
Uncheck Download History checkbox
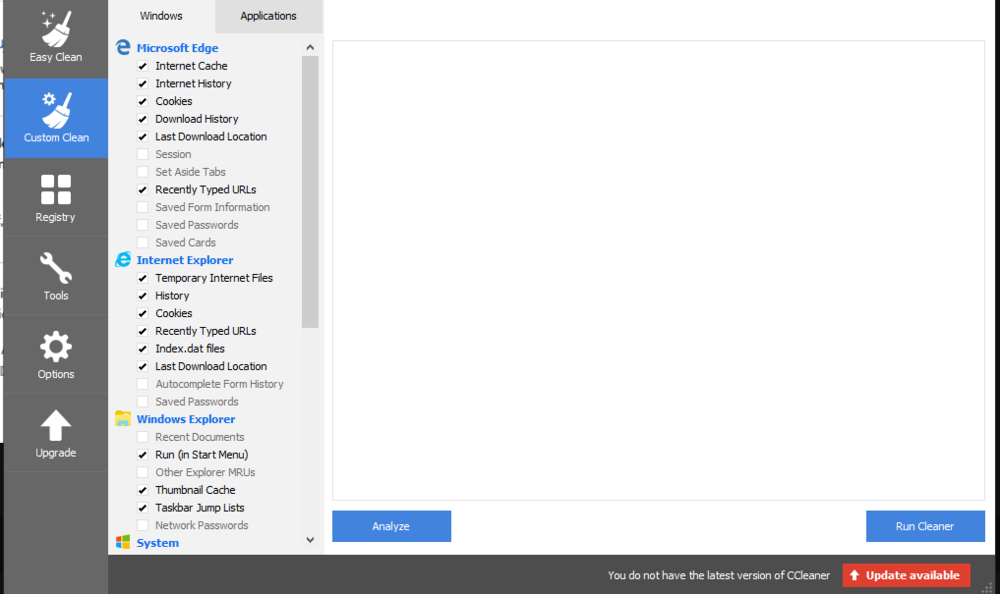143,119
